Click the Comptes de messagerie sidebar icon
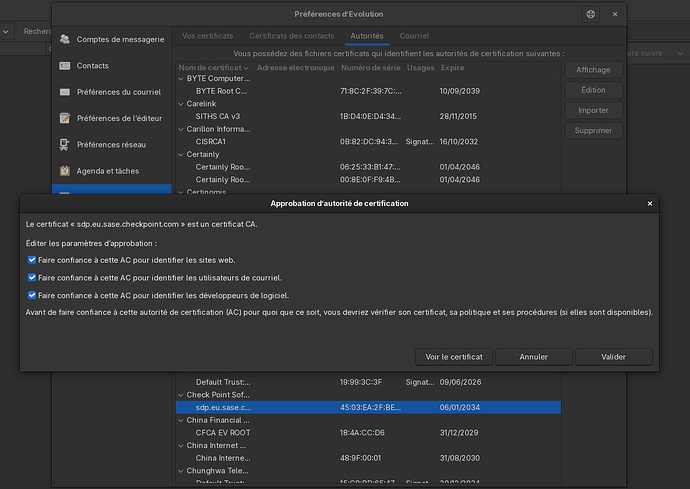This screenshot has width=690, height=489. pos(65,40)
